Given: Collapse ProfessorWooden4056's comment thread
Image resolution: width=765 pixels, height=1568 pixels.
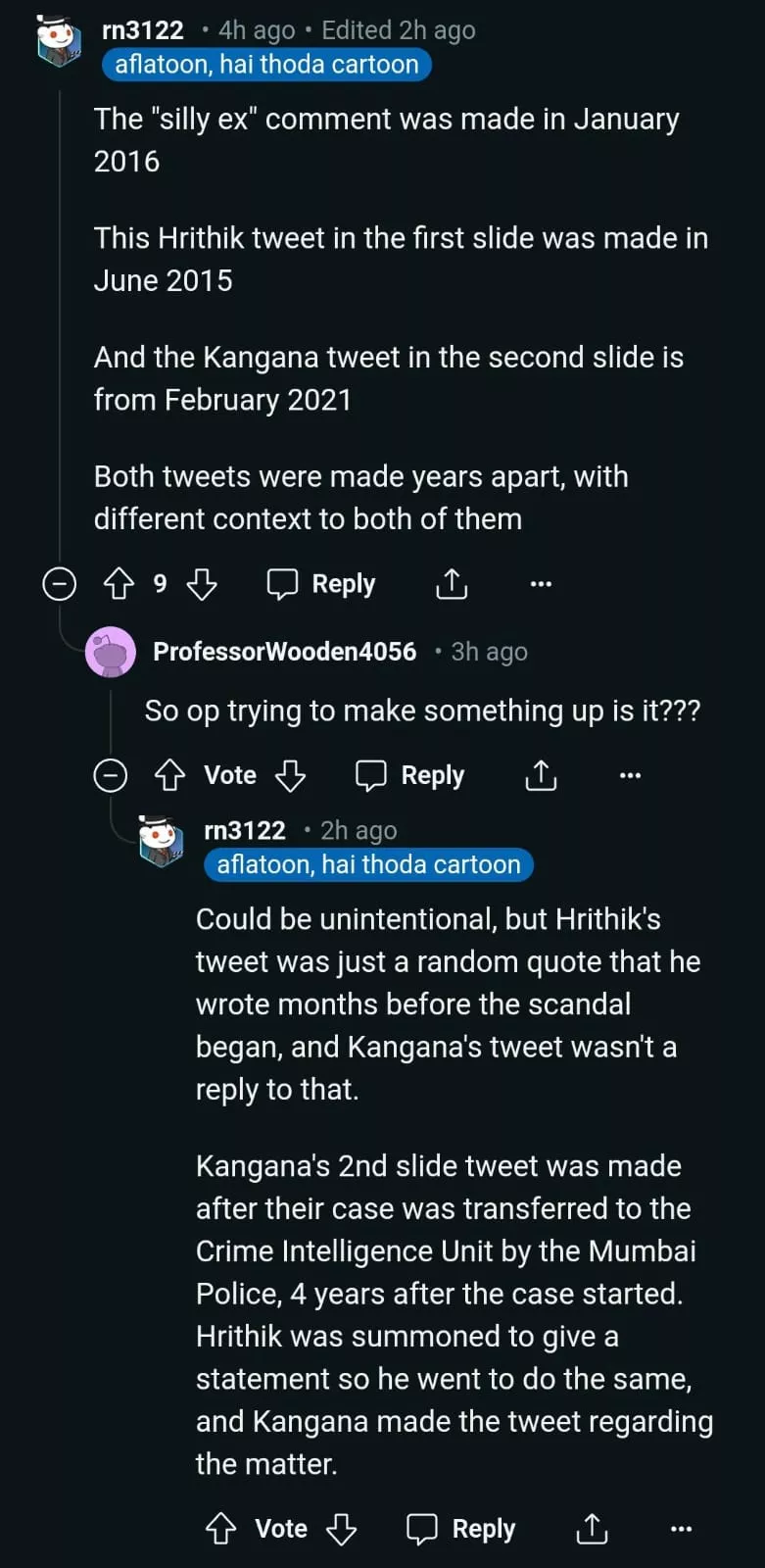Looking at the screenshot, I should tap(110, 776).
